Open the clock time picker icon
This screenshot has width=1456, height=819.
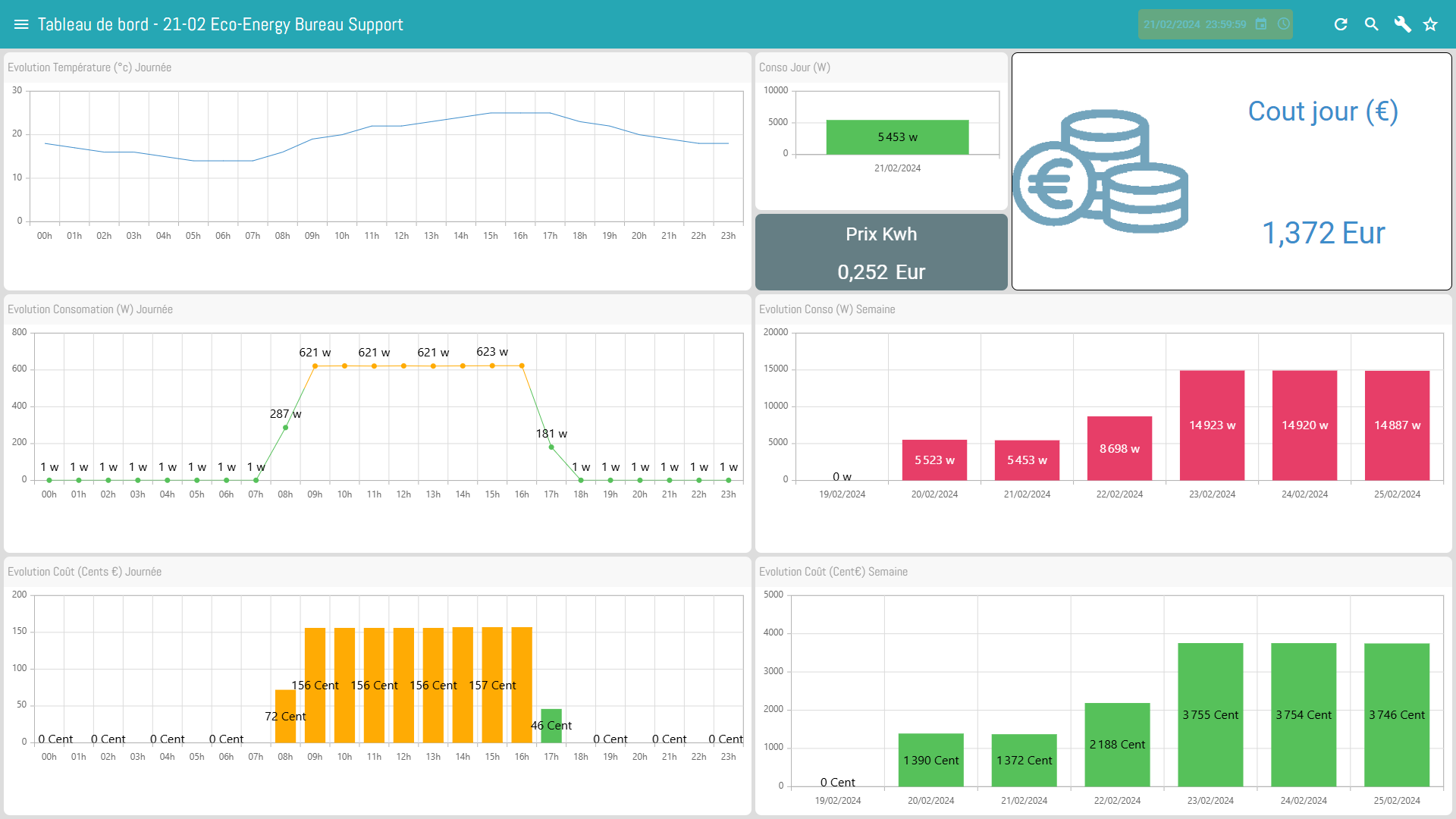[1283, 24]
